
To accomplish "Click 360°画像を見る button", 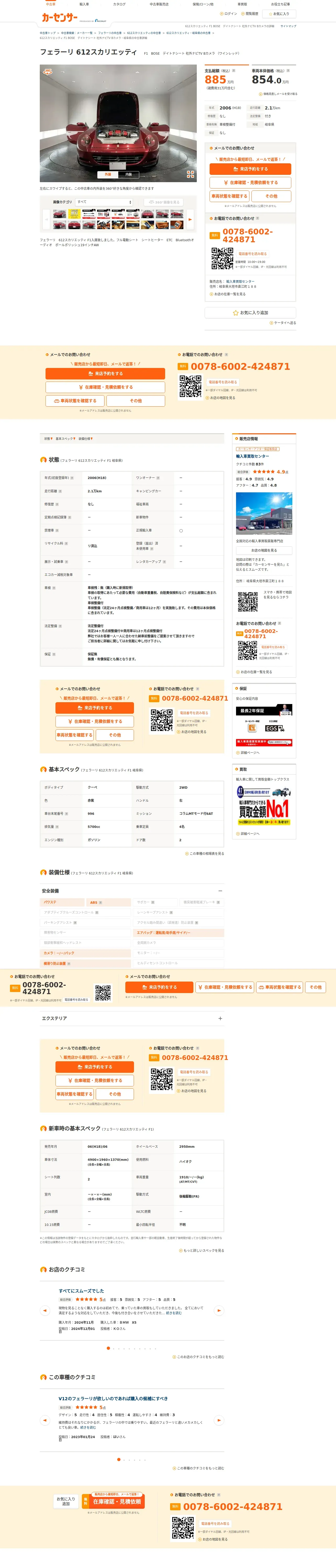I will [164, 202].
